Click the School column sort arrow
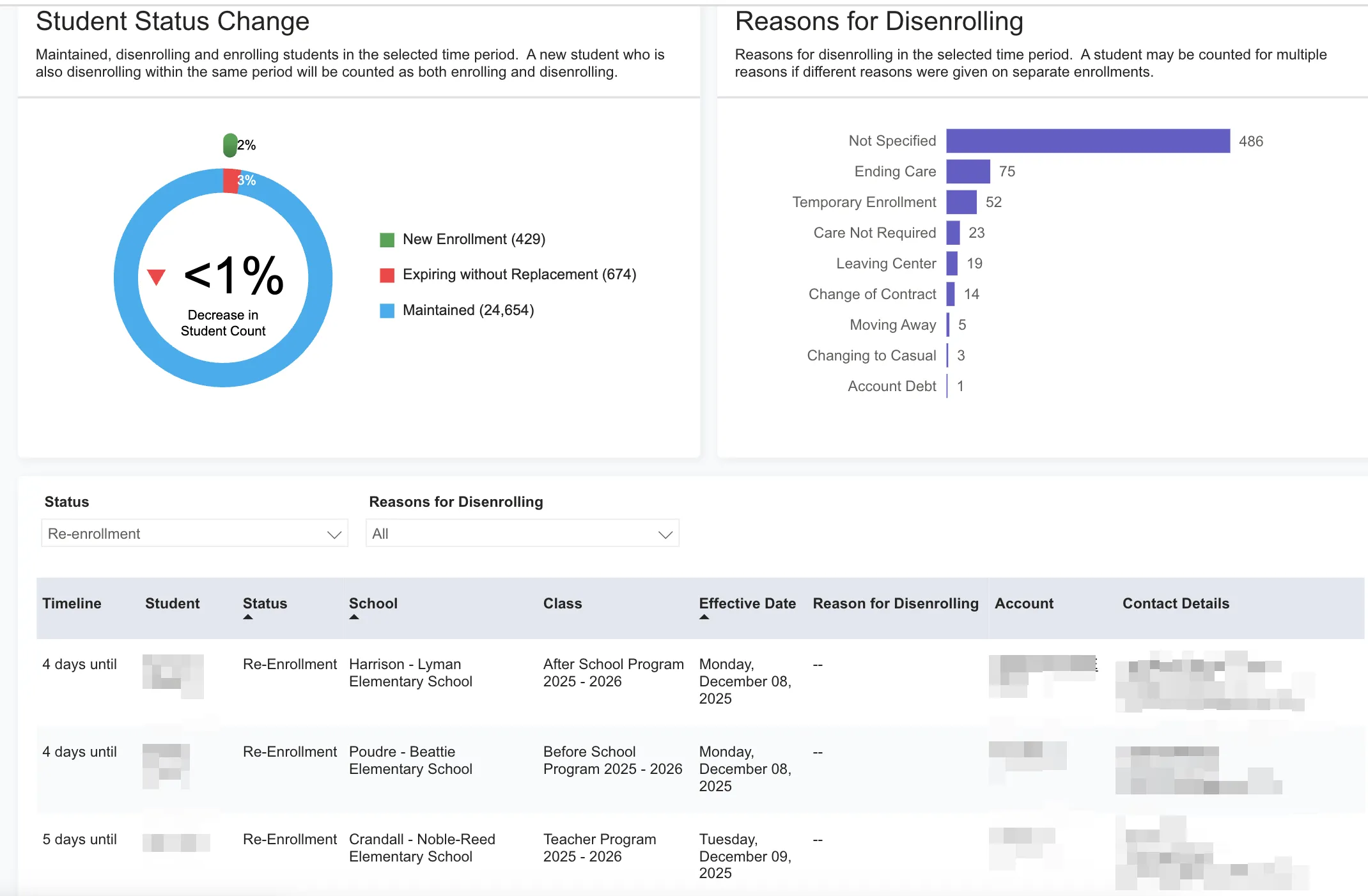 click(x=354, y=617)
